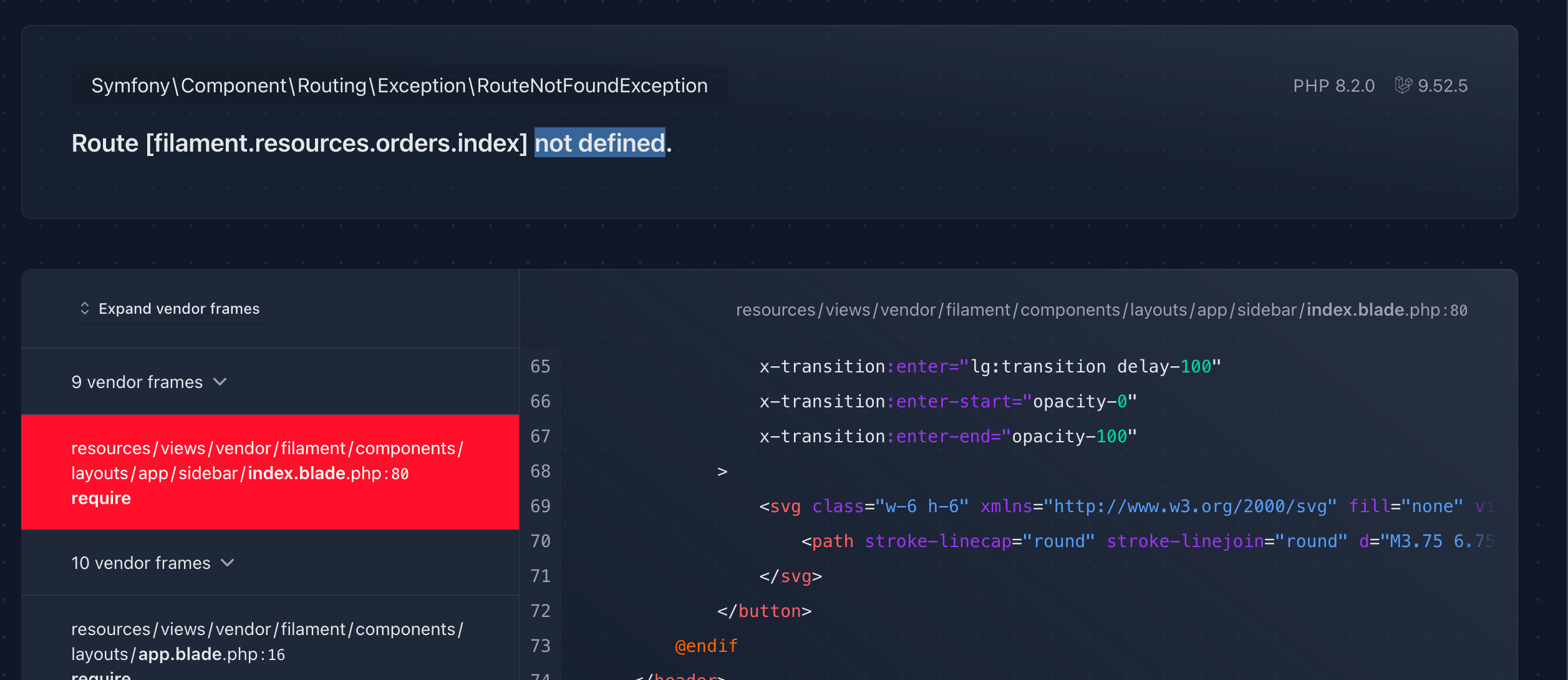Click the double-chevron icon beside Expand vendor frames
This screenshot has height=680, width=1568.
85,308
